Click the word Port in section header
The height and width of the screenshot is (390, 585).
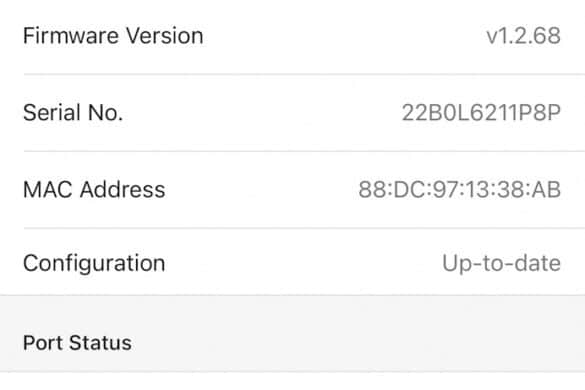(43, 343)
